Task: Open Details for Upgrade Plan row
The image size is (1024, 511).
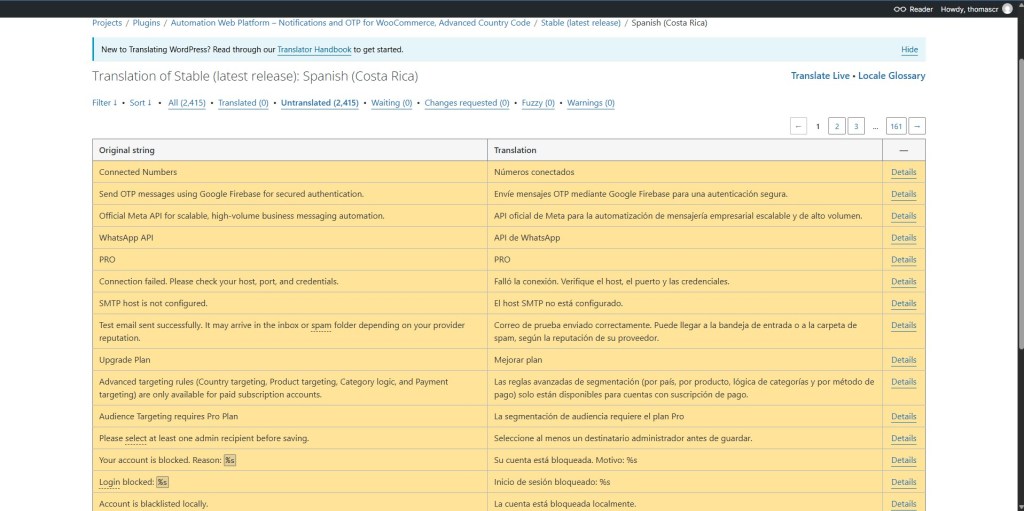Action: click(904, 360)
